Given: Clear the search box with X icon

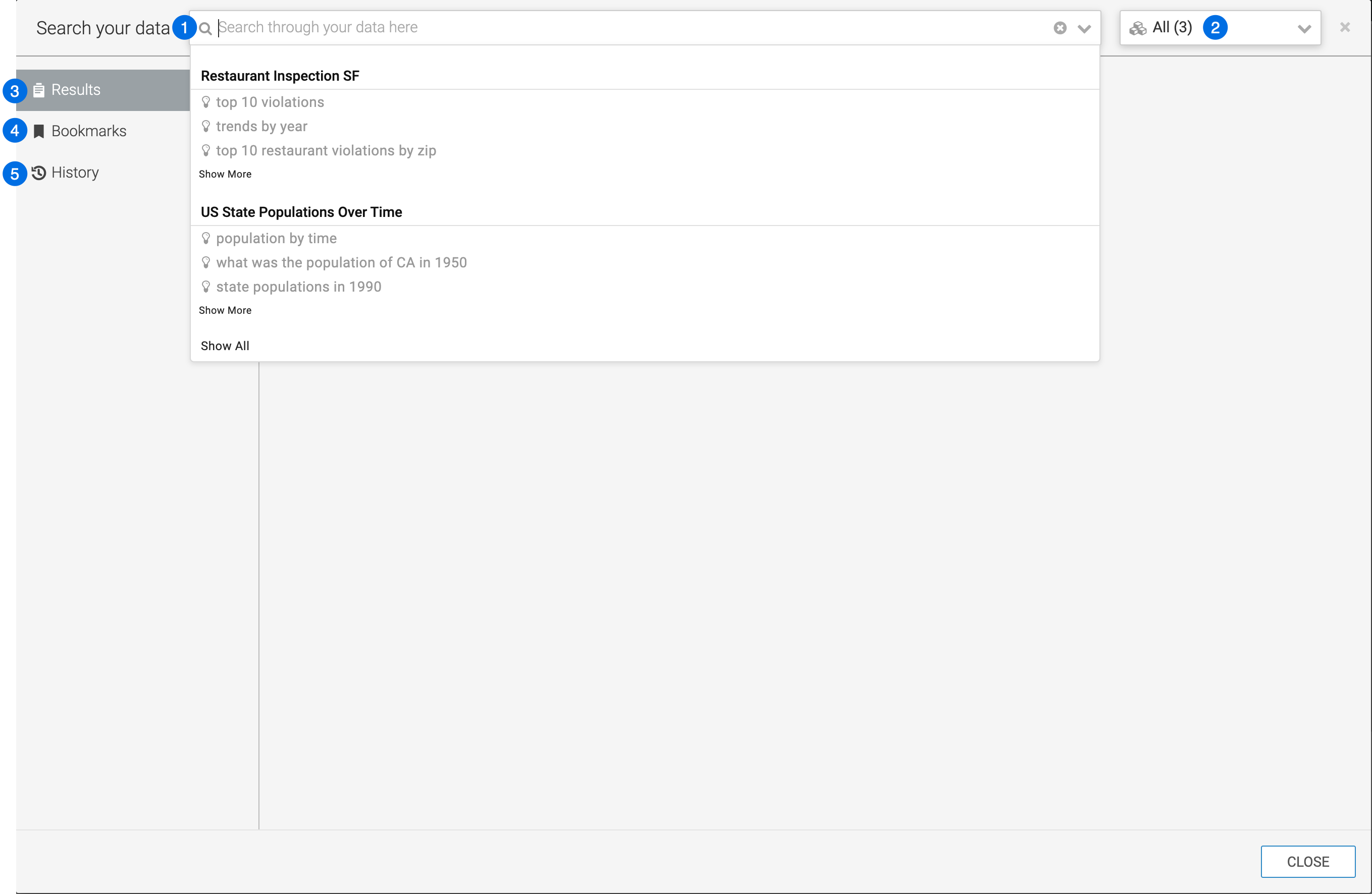Looking at the screenshot, I should pos(1060,28).
